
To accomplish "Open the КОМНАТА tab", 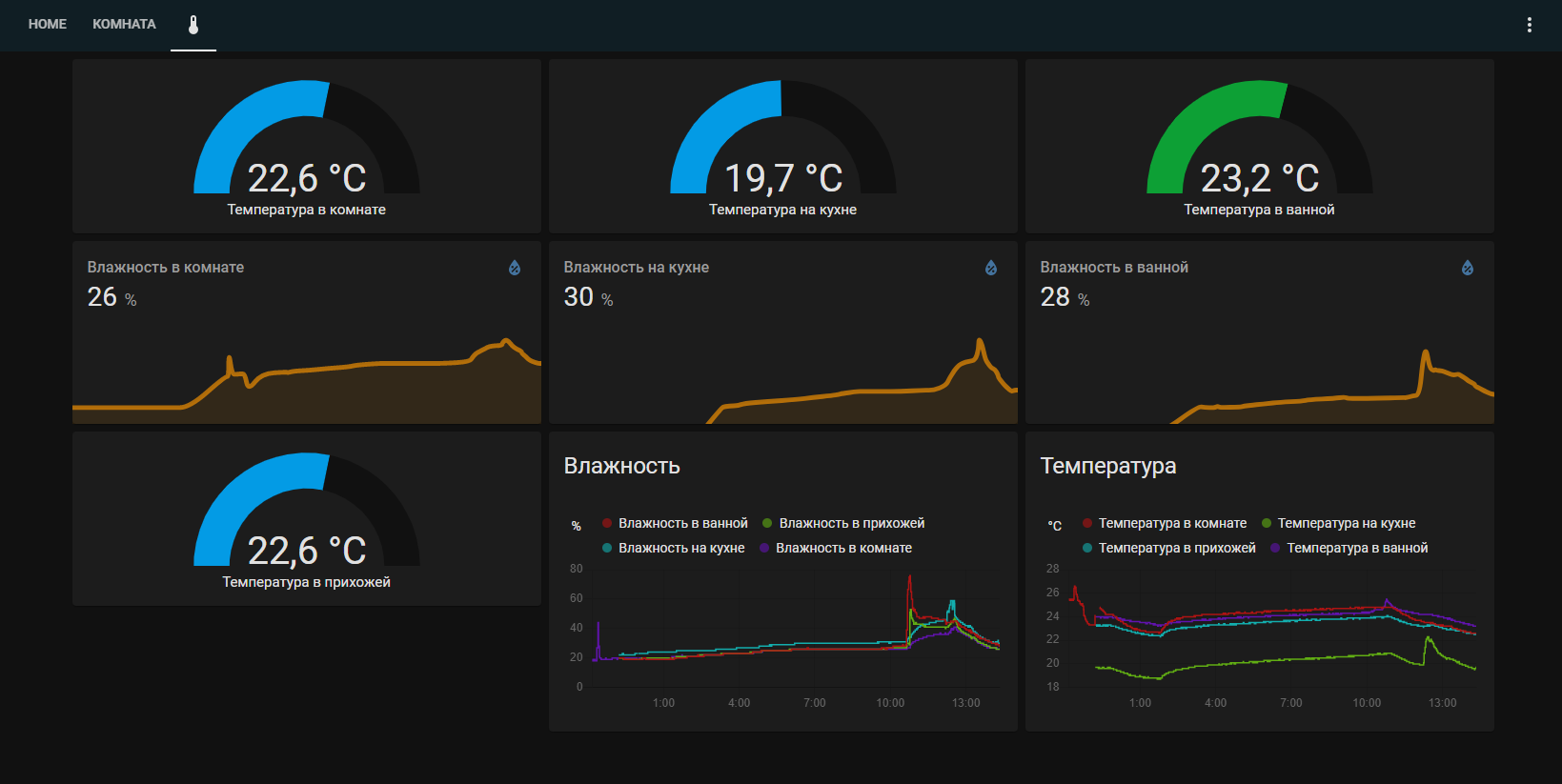I will tap(124, 24).
